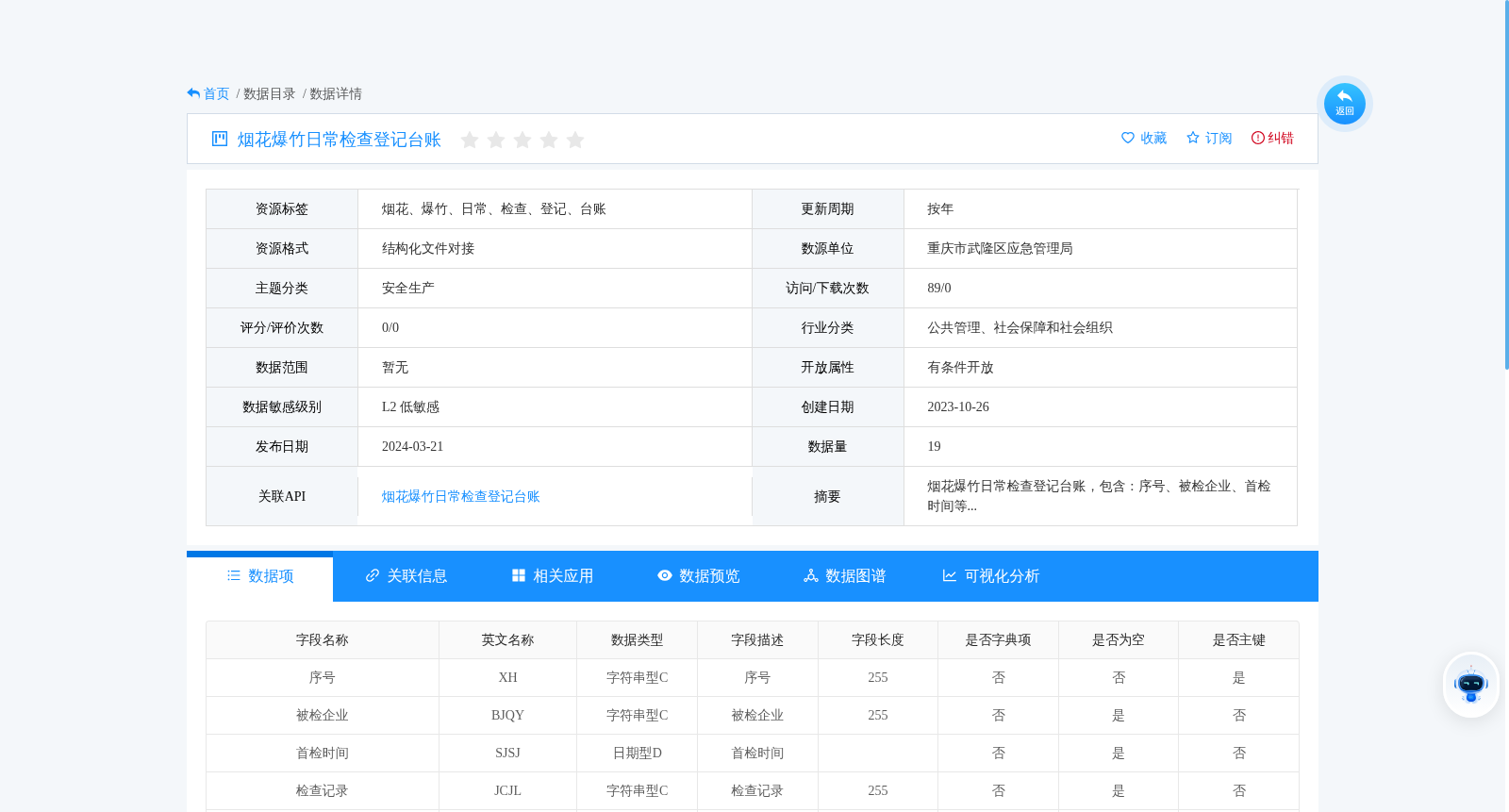Click the JCJL cell
The image size is (1509, 812).
[x=507, y=790]
